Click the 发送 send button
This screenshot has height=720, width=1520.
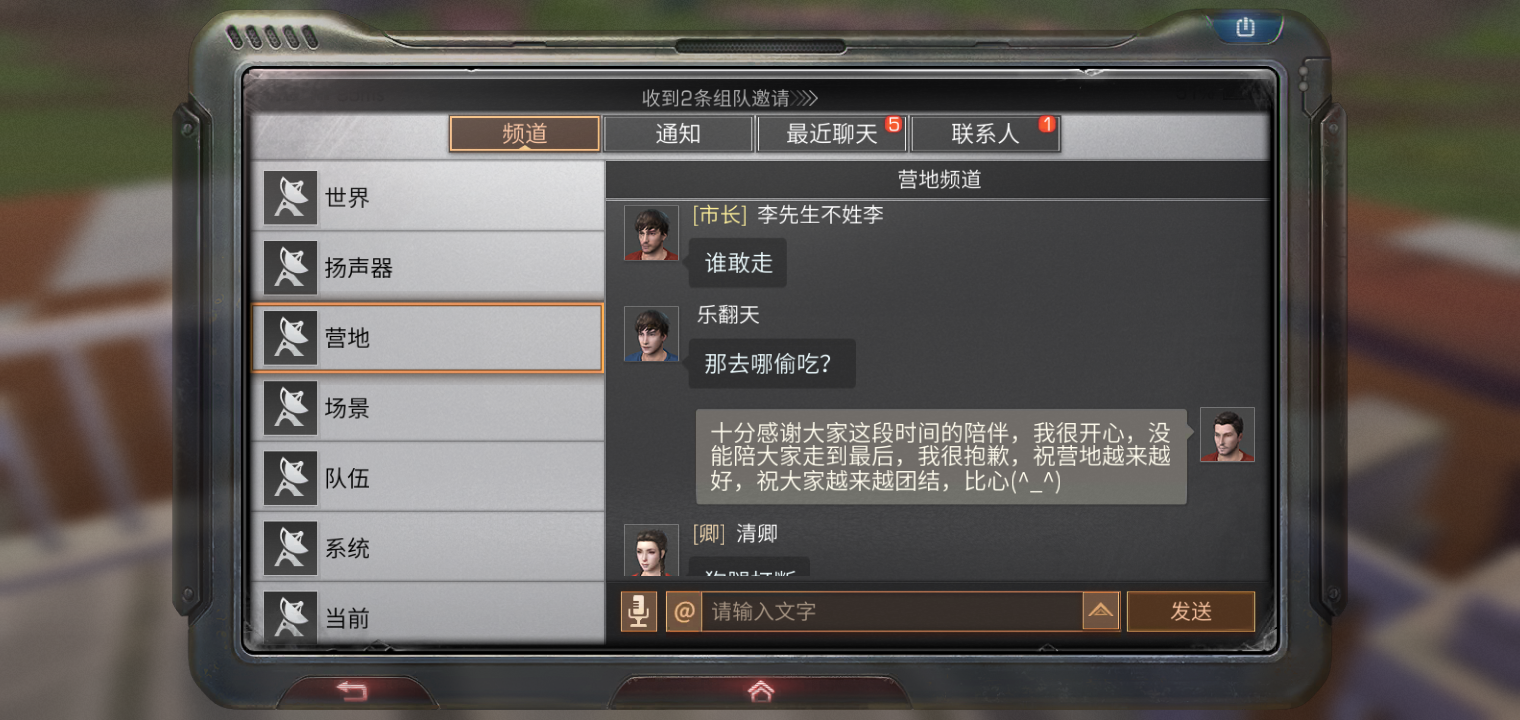(x=1191, y=611)
